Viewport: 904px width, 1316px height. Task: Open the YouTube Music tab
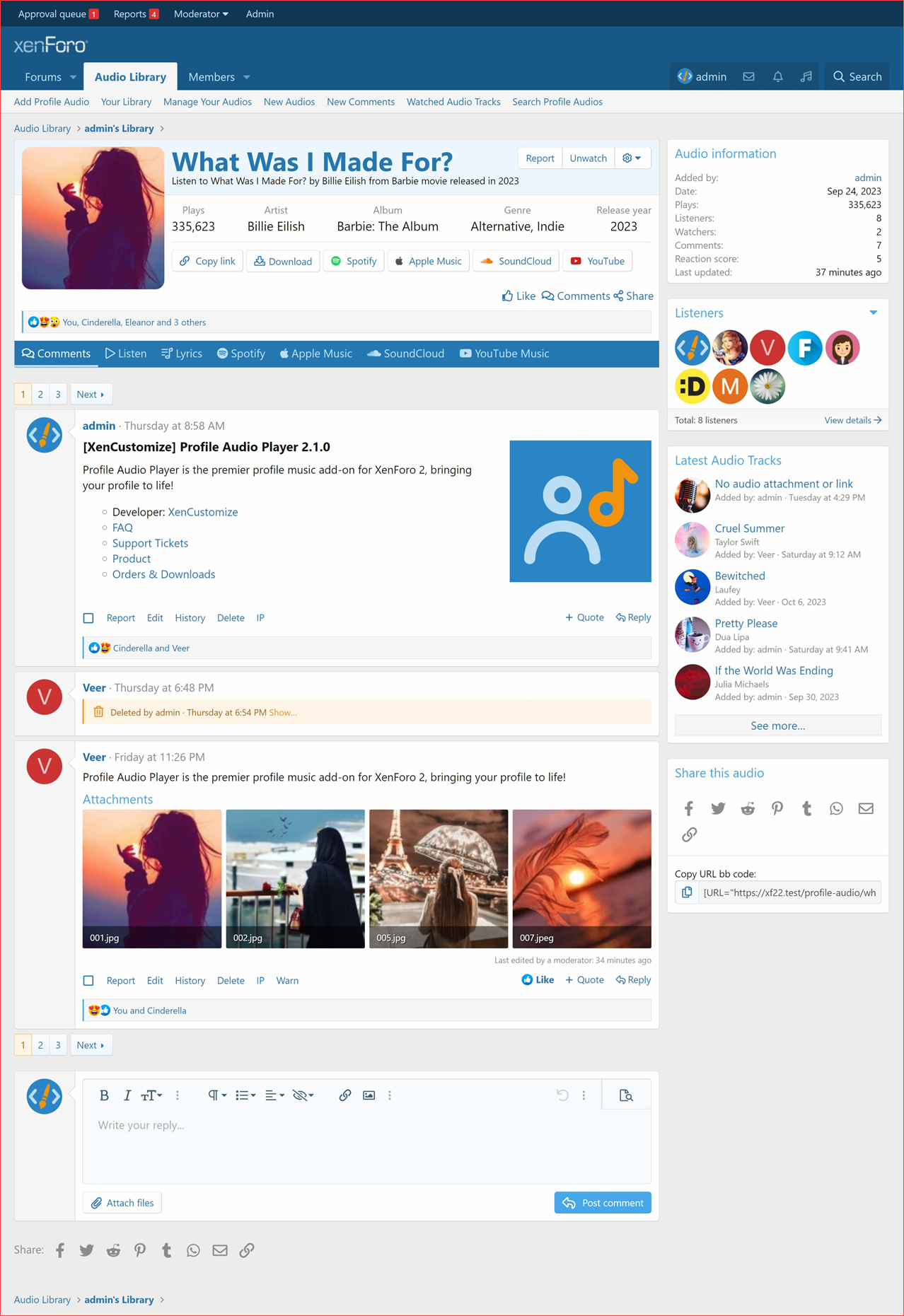pyautogui.click(x=504, y=354)
